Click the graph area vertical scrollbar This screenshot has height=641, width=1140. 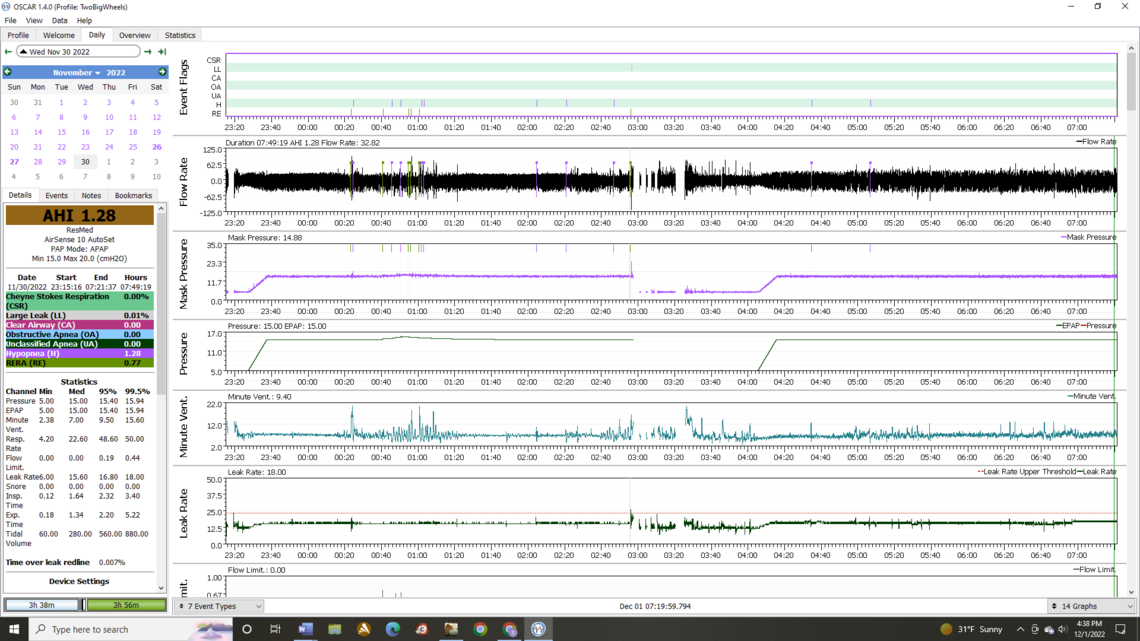[x=1131, y=80]
